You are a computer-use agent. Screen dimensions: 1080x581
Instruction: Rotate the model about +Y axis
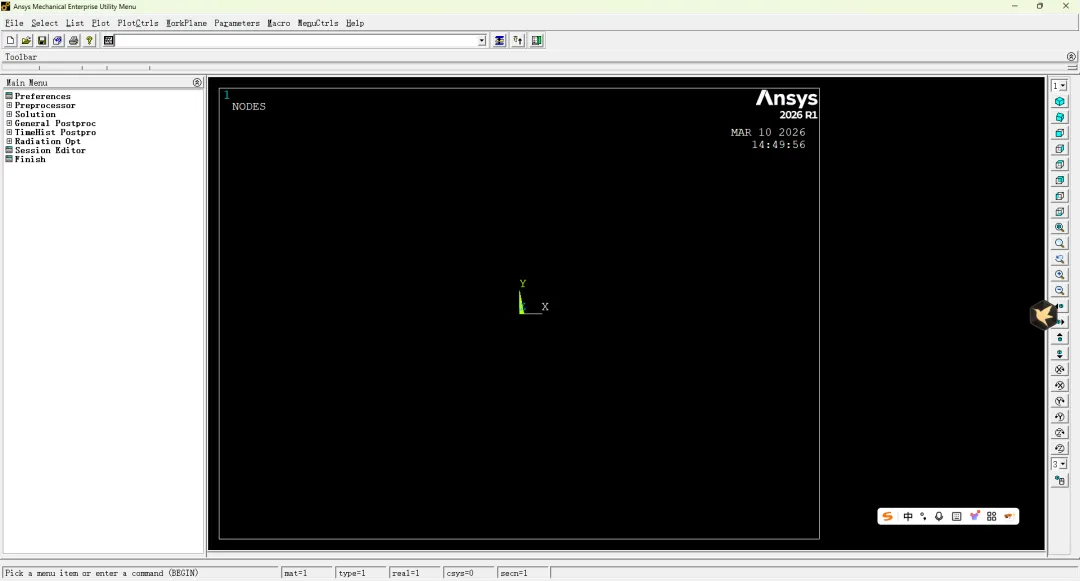1059,401
